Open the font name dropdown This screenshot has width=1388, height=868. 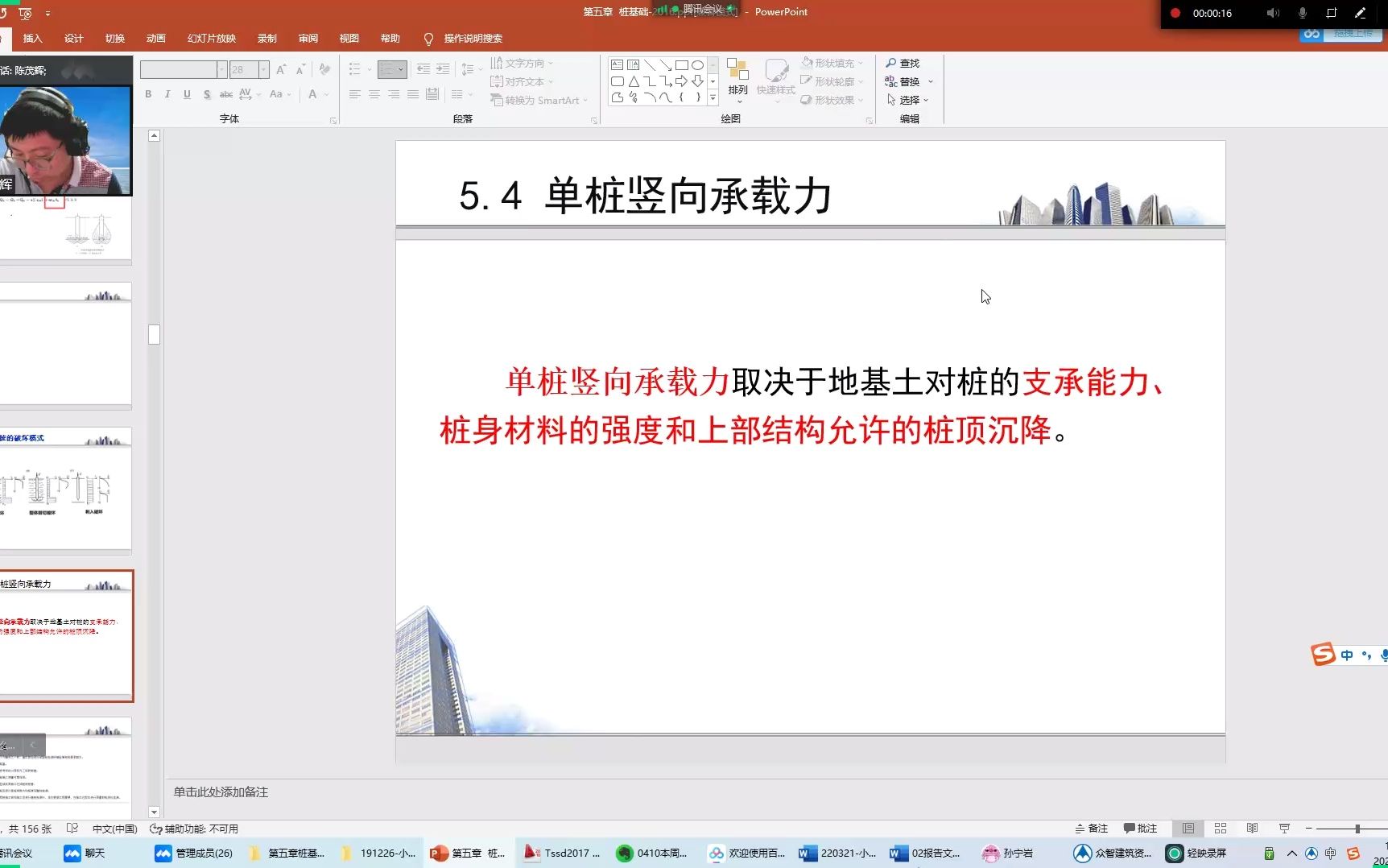[221, 70]
